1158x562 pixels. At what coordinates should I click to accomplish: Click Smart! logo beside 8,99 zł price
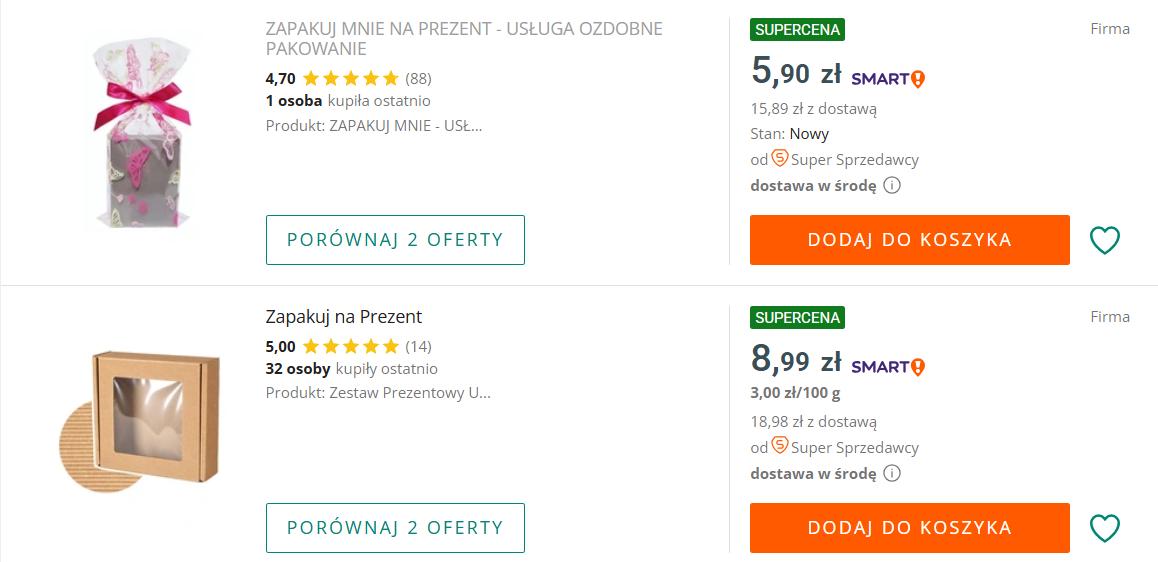click(x=888, y=366)
